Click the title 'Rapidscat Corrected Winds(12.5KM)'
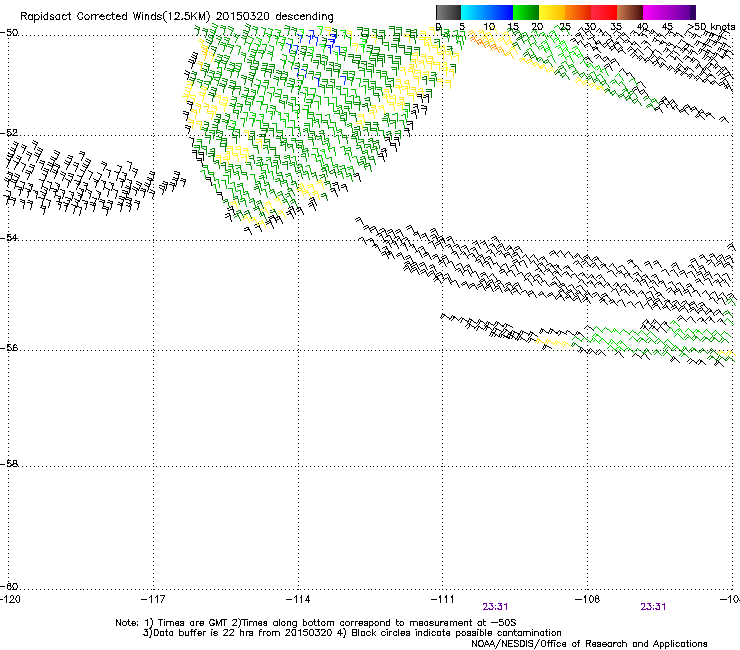Viewport: 740px width, 650px height. (x=115, y=17)
